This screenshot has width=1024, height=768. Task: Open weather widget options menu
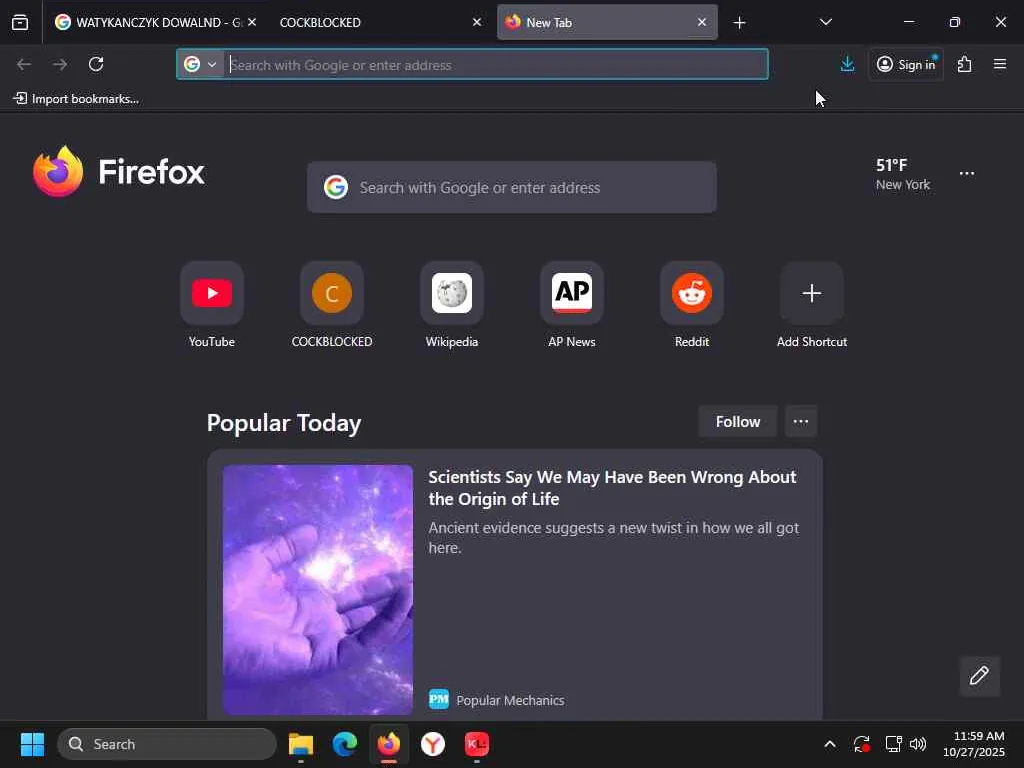coord(967,174)
